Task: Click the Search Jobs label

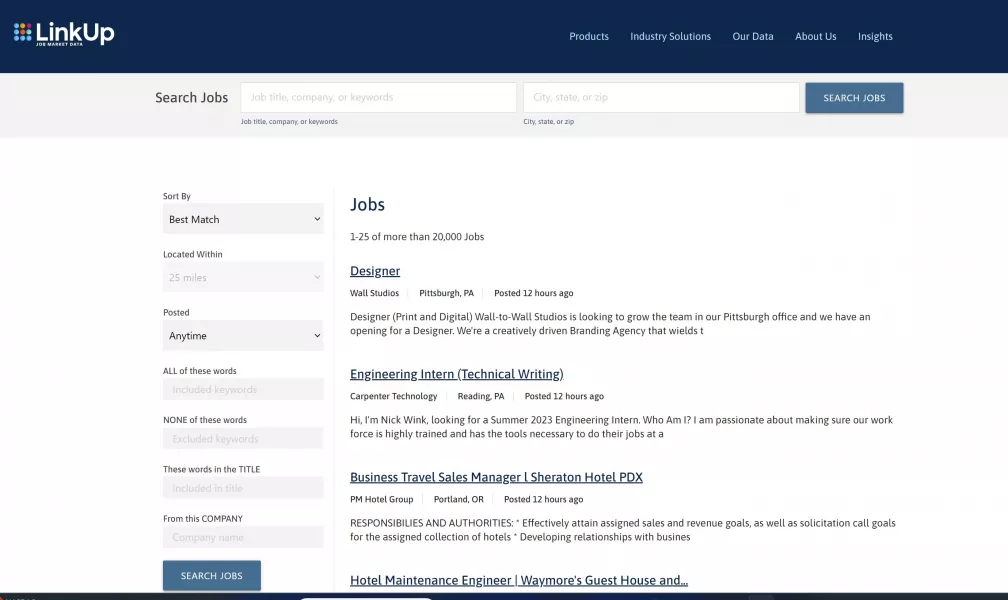Action: 192,98
